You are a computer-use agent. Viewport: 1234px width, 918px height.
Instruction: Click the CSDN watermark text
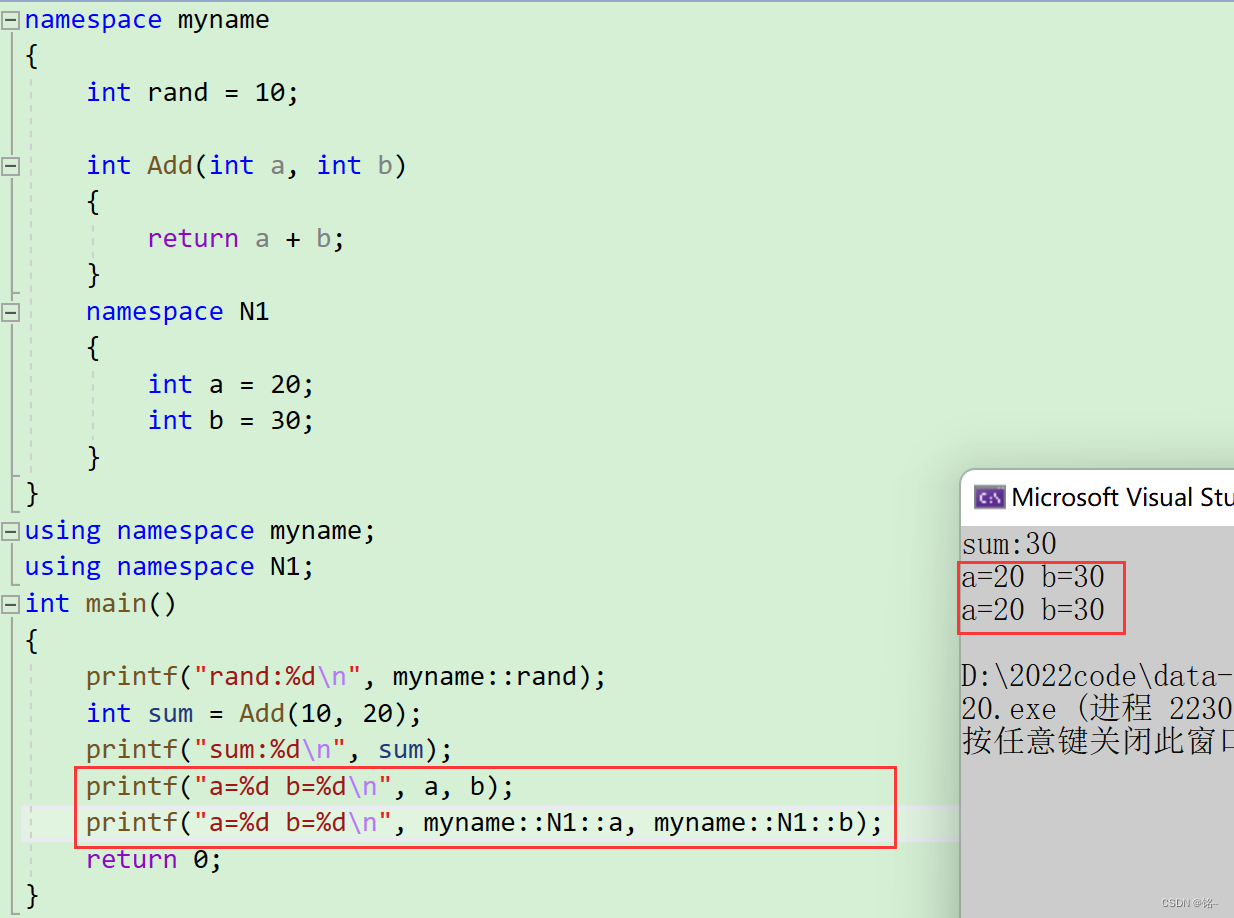(1190, 902)
